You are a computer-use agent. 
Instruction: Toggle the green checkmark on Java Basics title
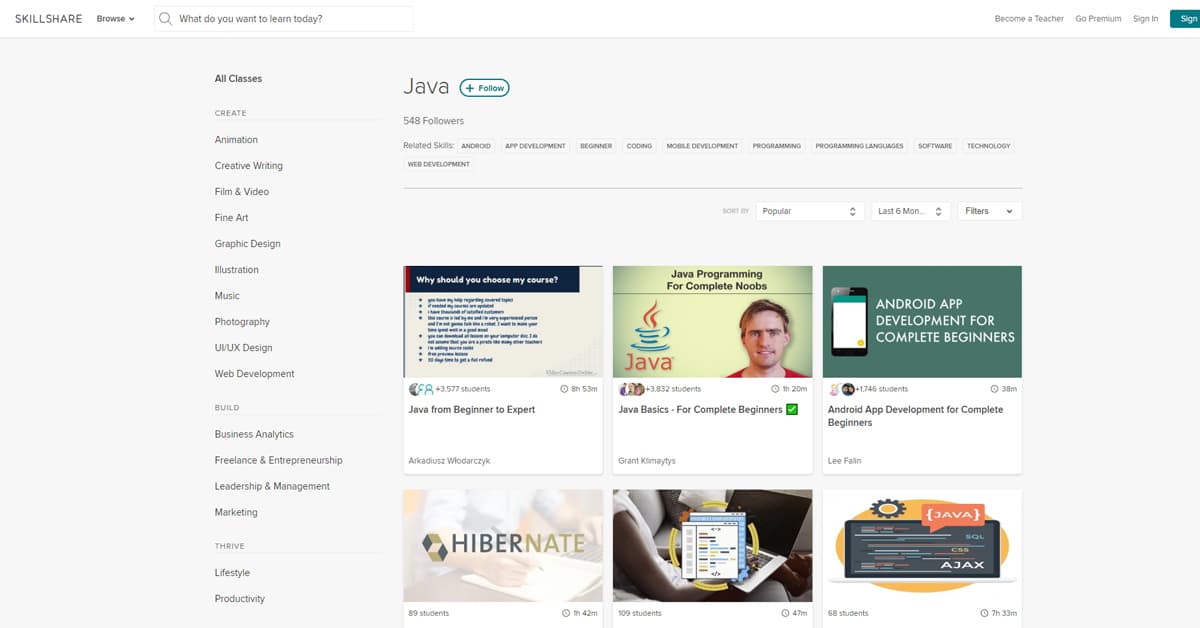[x=793, y=409]
